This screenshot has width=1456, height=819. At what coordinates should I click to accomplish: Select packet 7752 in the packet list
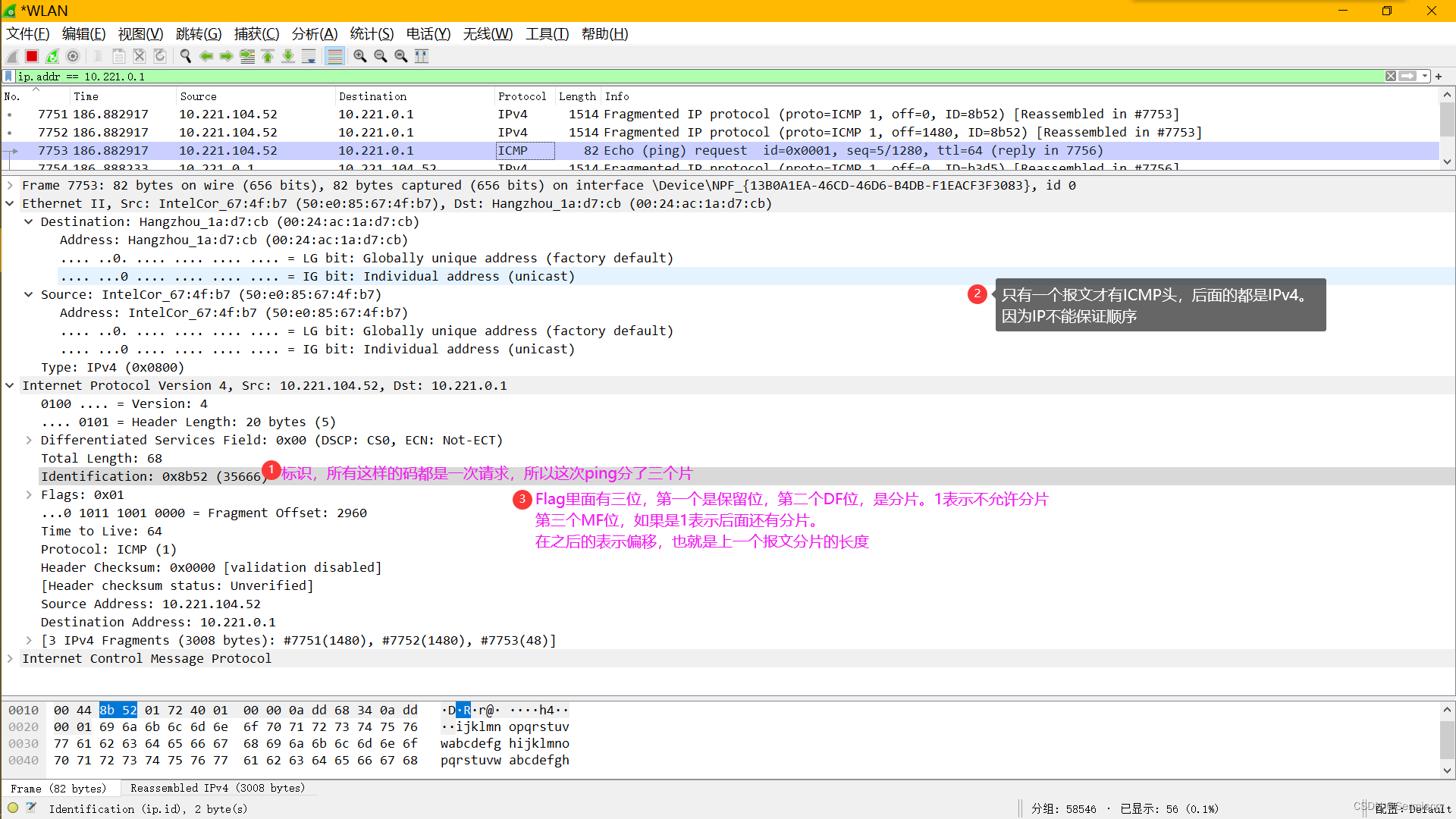[720, 133]
